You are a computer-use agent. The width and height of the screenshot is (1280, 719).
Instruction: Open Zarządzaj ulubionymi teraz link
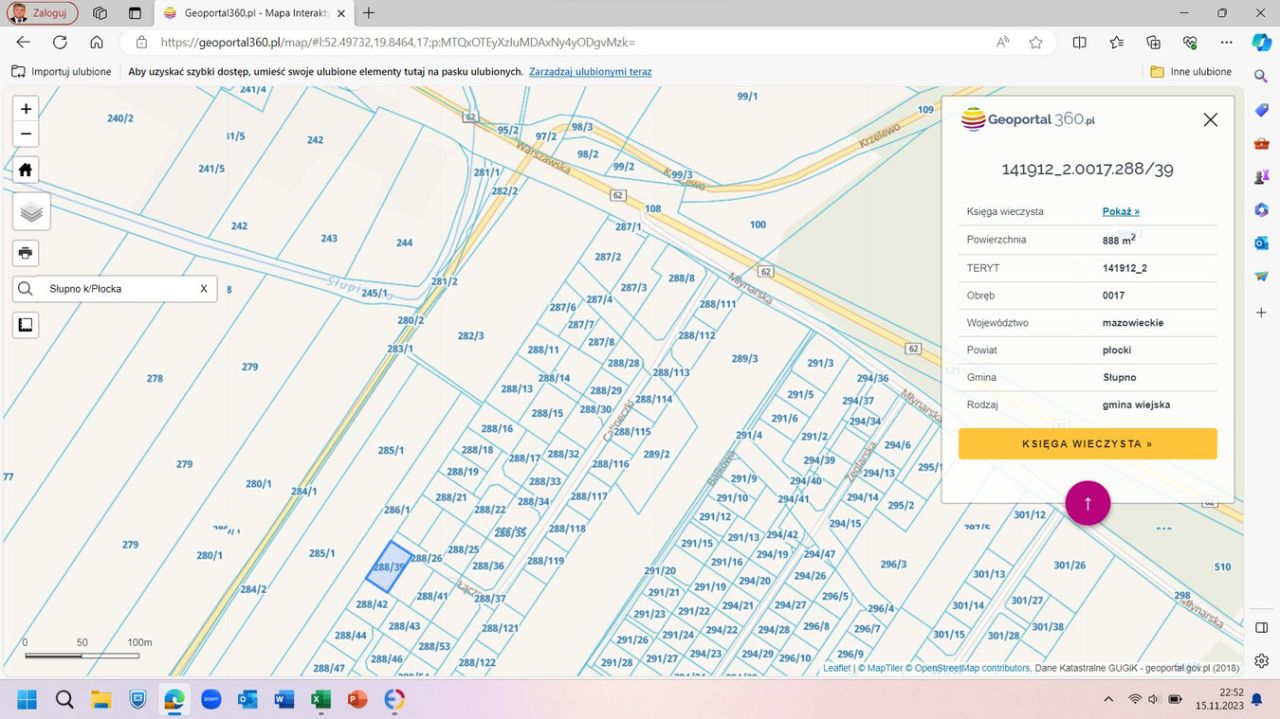coord(590,72)
